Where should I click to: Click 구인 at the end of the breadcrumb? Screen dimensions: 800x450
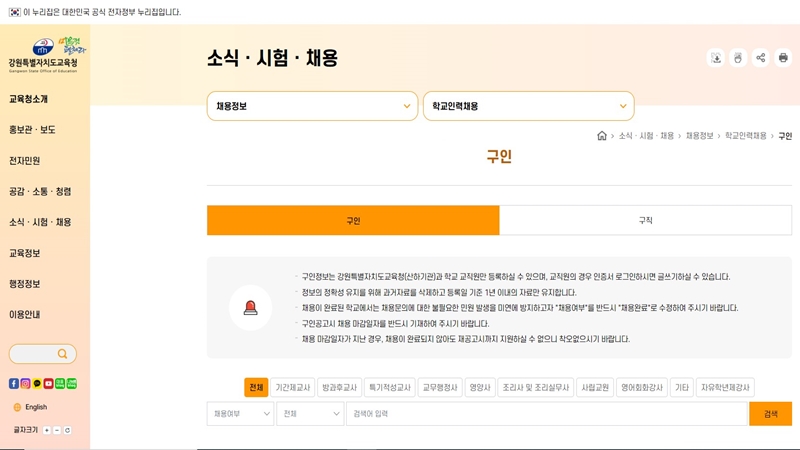point(785,136)
